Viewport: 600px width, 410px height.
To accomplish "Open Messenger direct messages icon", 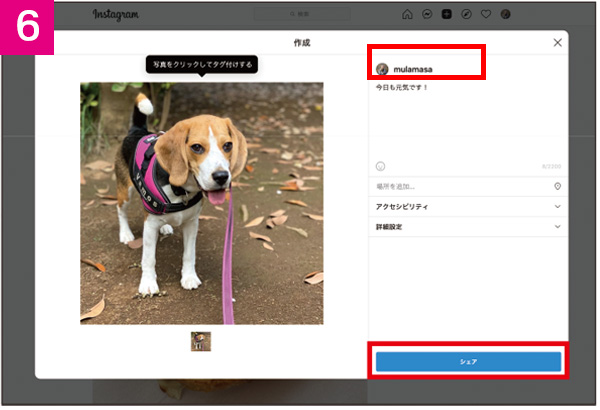I will point(427,15).
